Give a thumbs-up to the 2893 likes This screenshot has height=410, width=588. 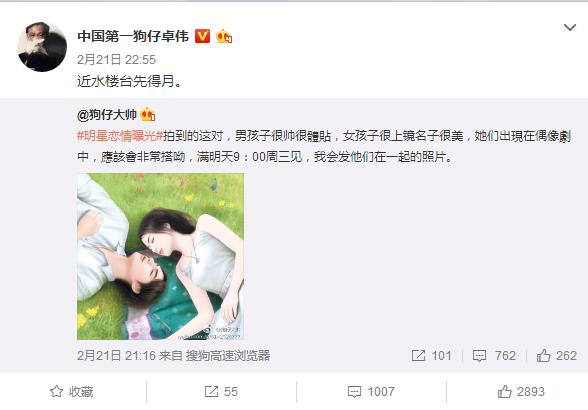[x=521, y=392]
